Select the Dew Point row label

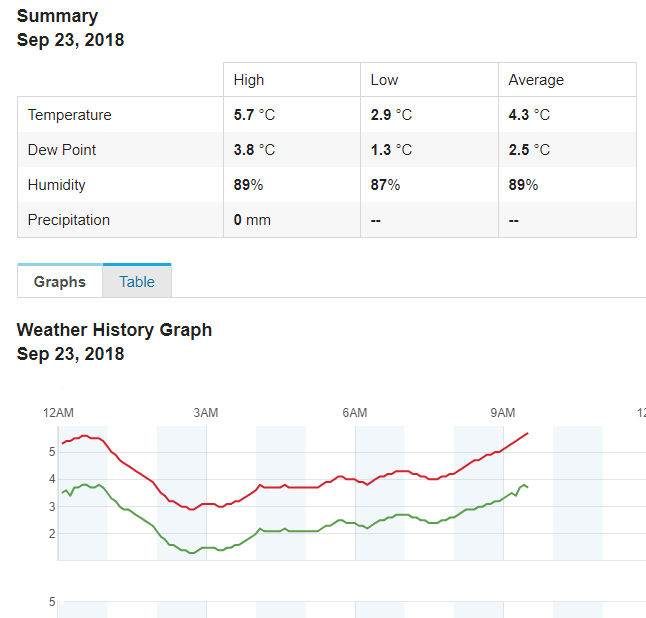click(62, 150)
